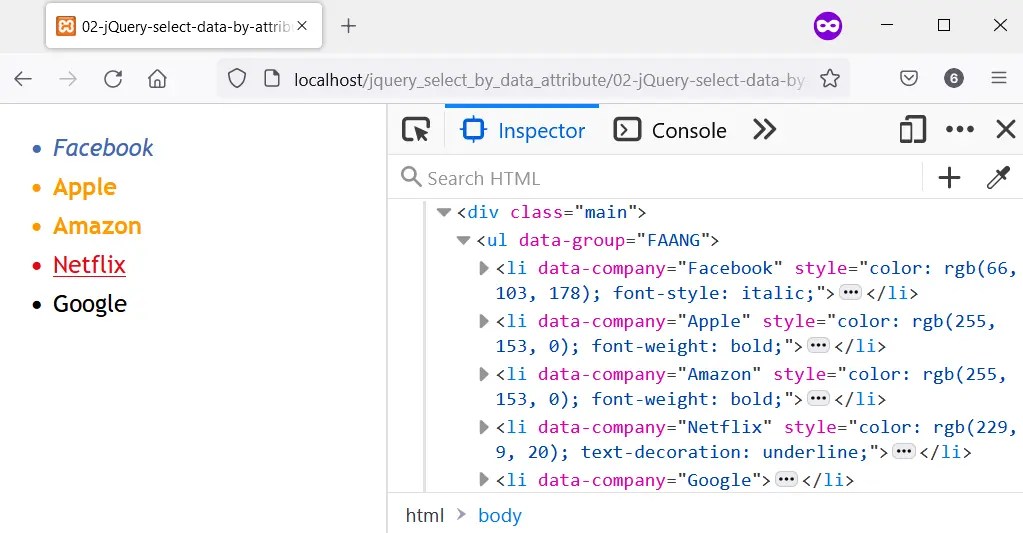
Task: Switch to the Inspector panel
Action: [523, 130]
